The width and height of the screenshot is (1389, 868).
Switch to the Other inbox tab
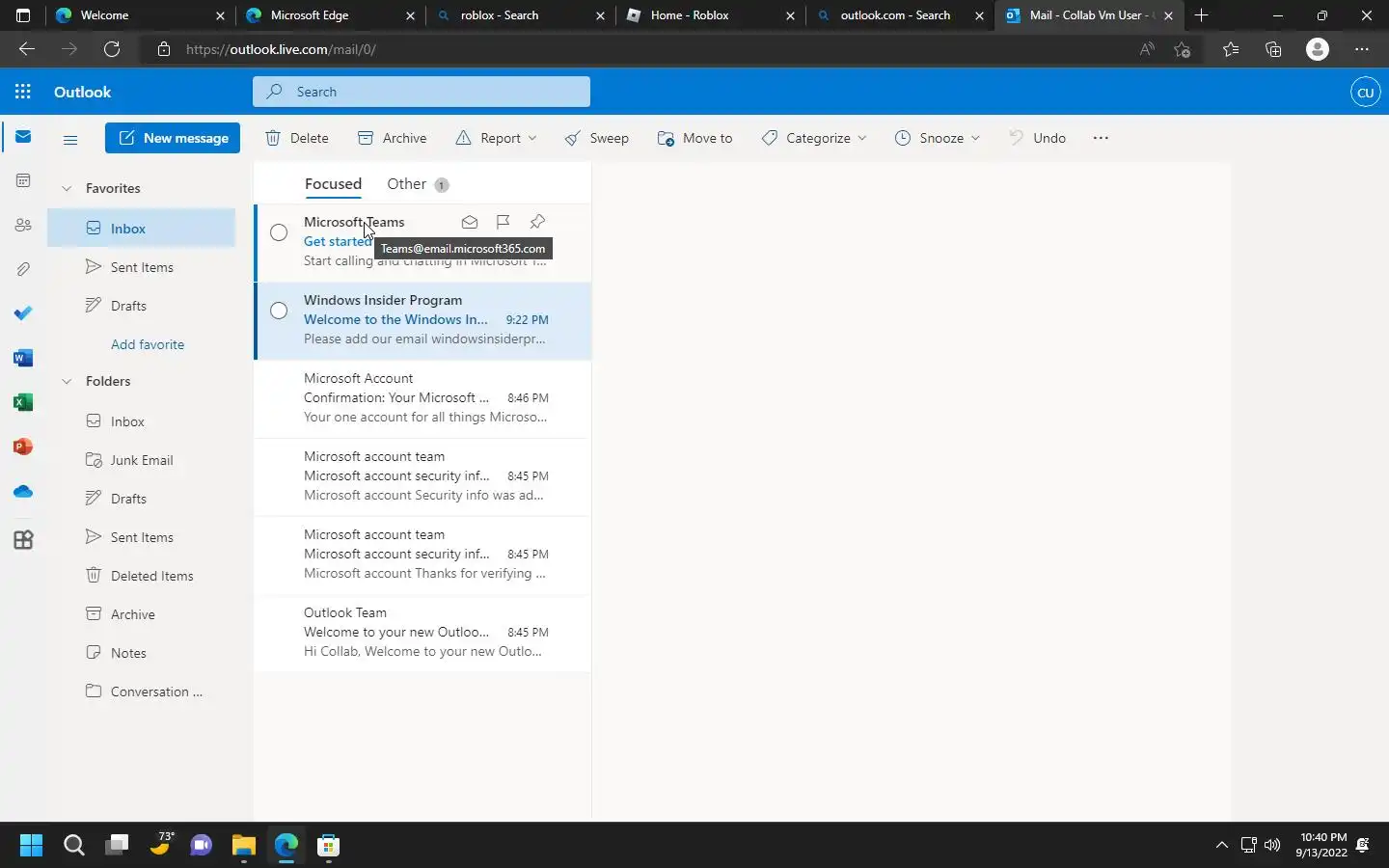(417, 184)
